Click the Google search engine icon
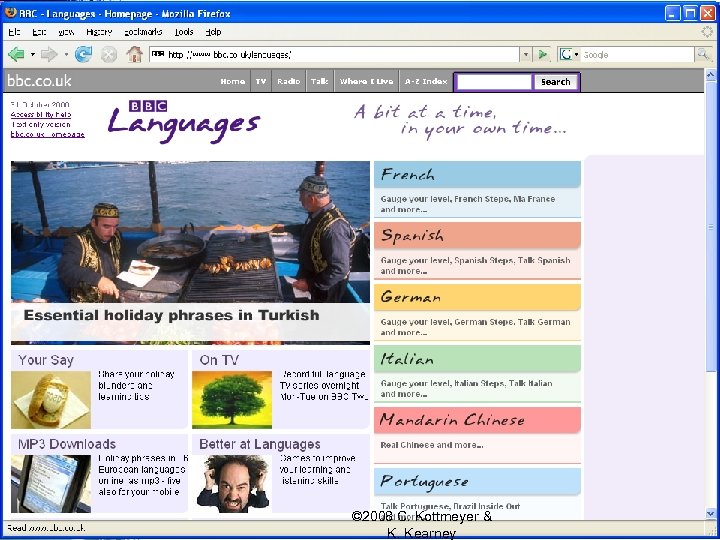720x540 pixels. click(x=566, y=55)
